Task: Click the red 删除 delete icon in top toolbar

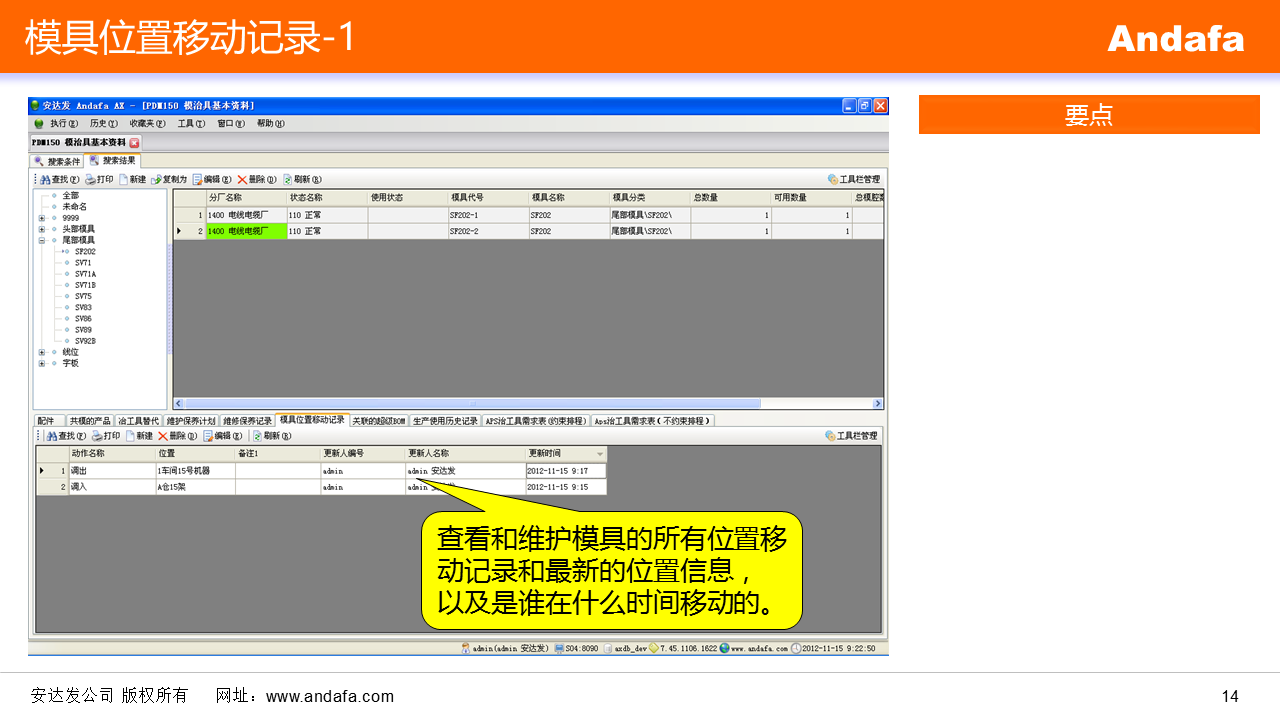Action: click(242, 179)
